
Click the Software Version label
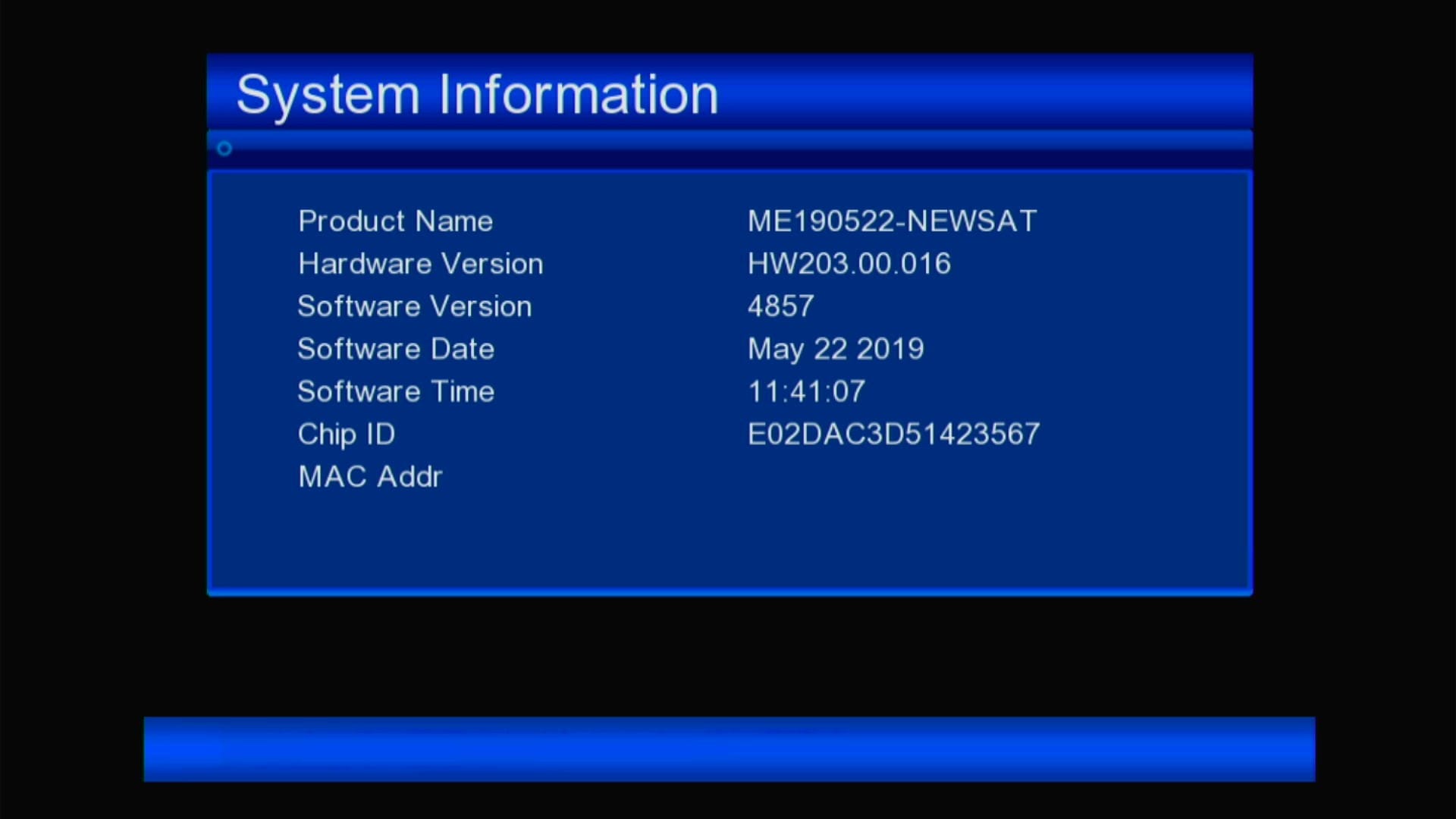coord(415,306)
